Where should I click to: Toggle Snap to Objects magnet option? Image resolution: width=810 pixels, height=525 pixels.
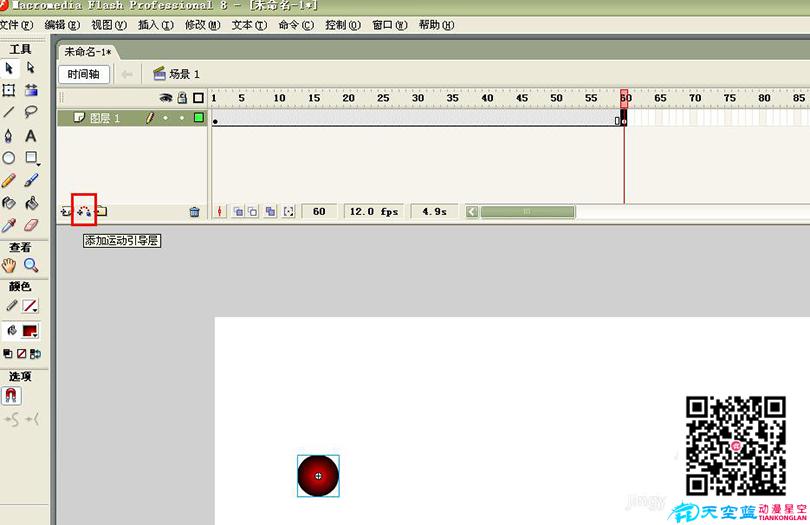tap(11, 396)
